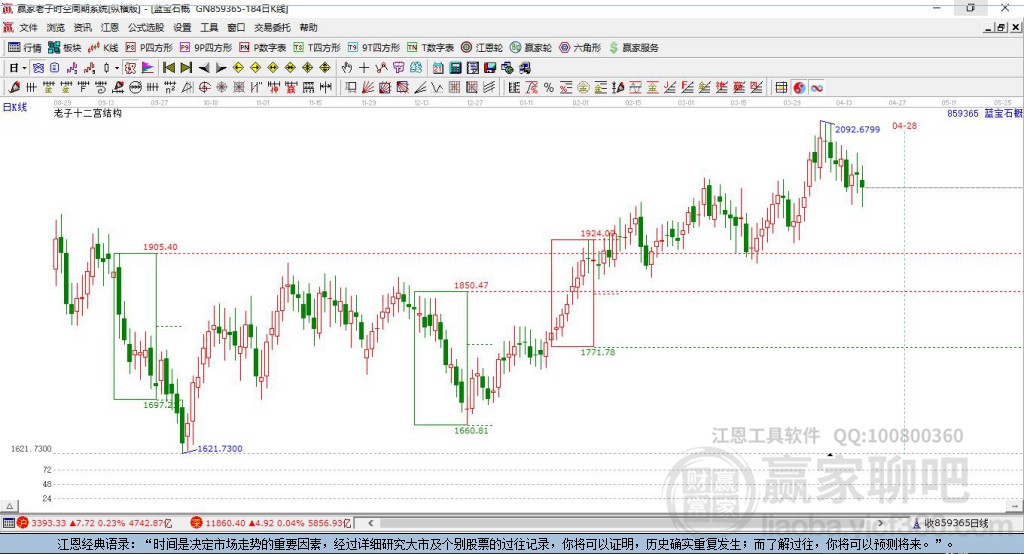Open the 文件 menu

point(28,27)
